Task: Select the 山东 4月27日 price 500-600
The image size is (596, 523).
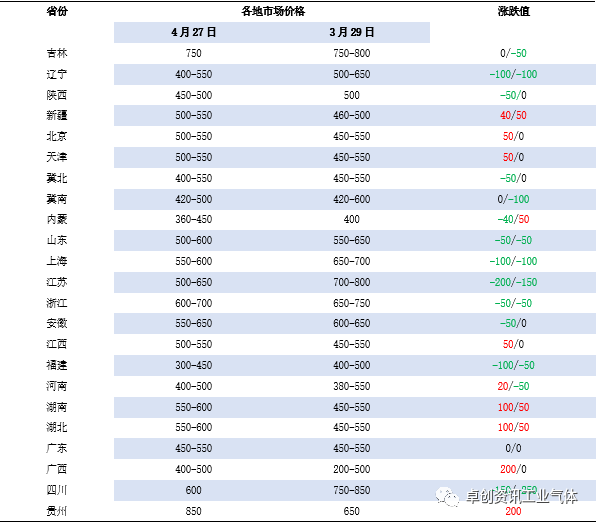Action: click(x=193, y=240)
